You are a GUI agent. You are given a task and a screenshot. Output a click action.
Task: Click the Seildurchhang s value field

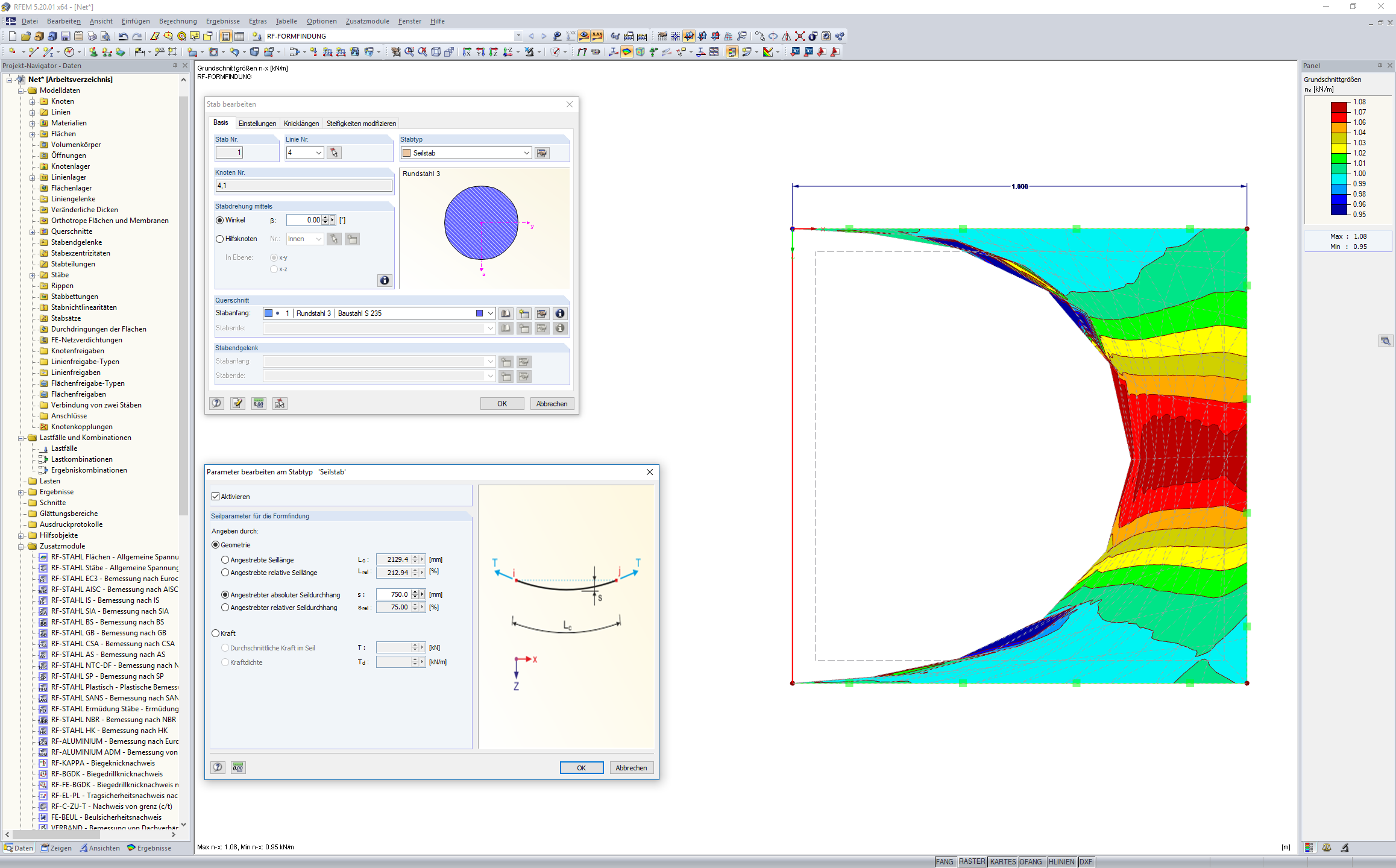tap(394, 594)
